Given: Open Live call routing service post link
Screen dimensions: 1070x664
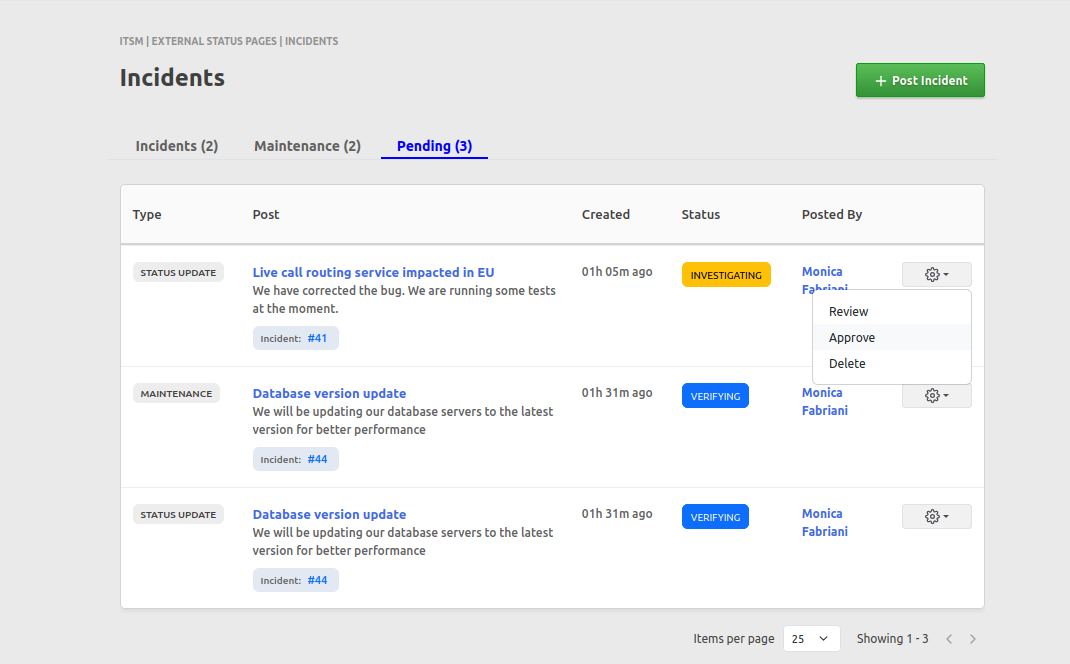Looking at the screenshot, I should (373, 272).
